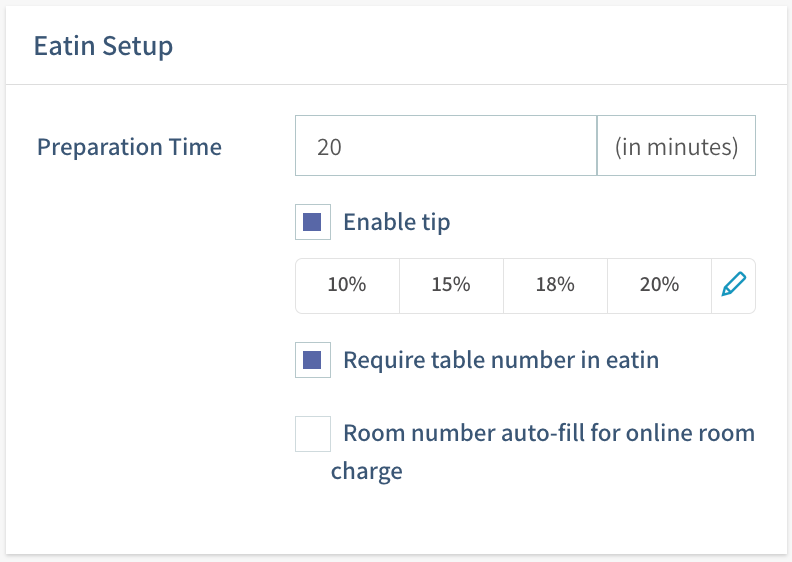This screenshot has width=792, height=562.
Task: Pick the 18% tip option
Action: click(555, 285)
